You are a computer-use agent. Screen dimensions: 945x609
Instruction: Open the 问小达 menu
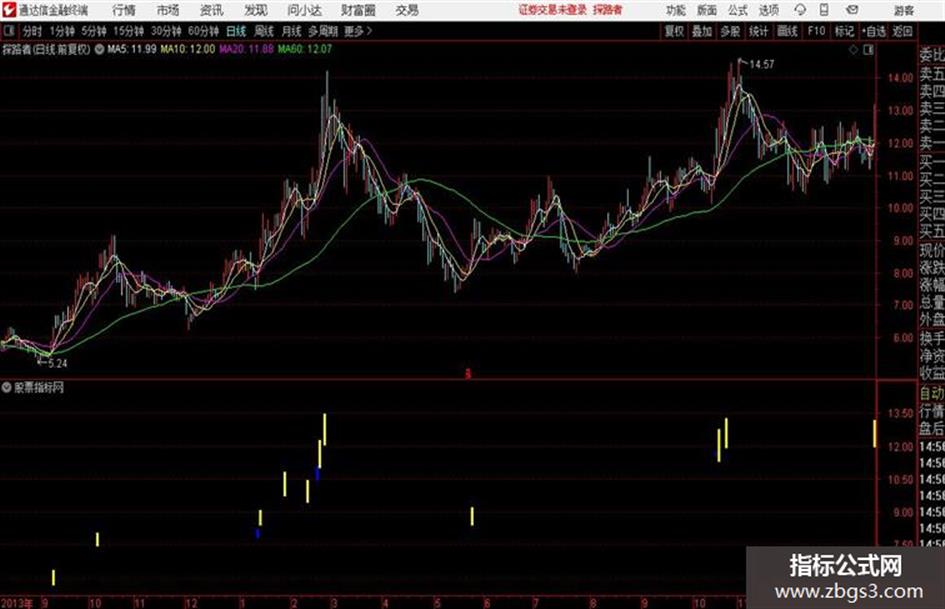pos(304,10)
